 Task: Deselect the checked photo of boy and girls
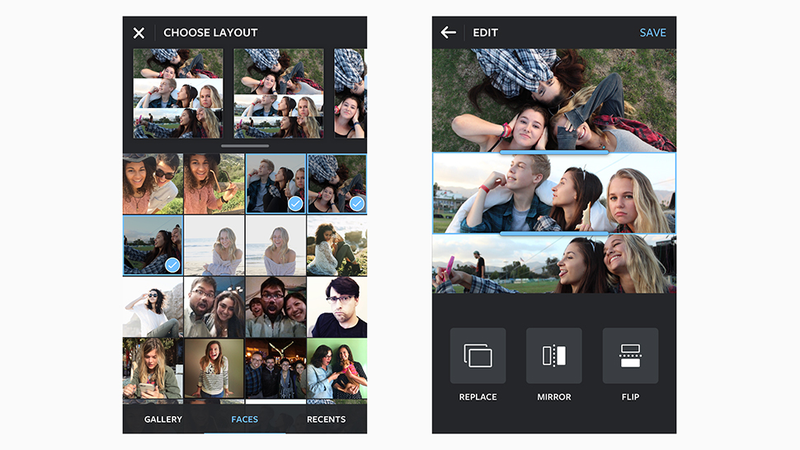point(276,184)
